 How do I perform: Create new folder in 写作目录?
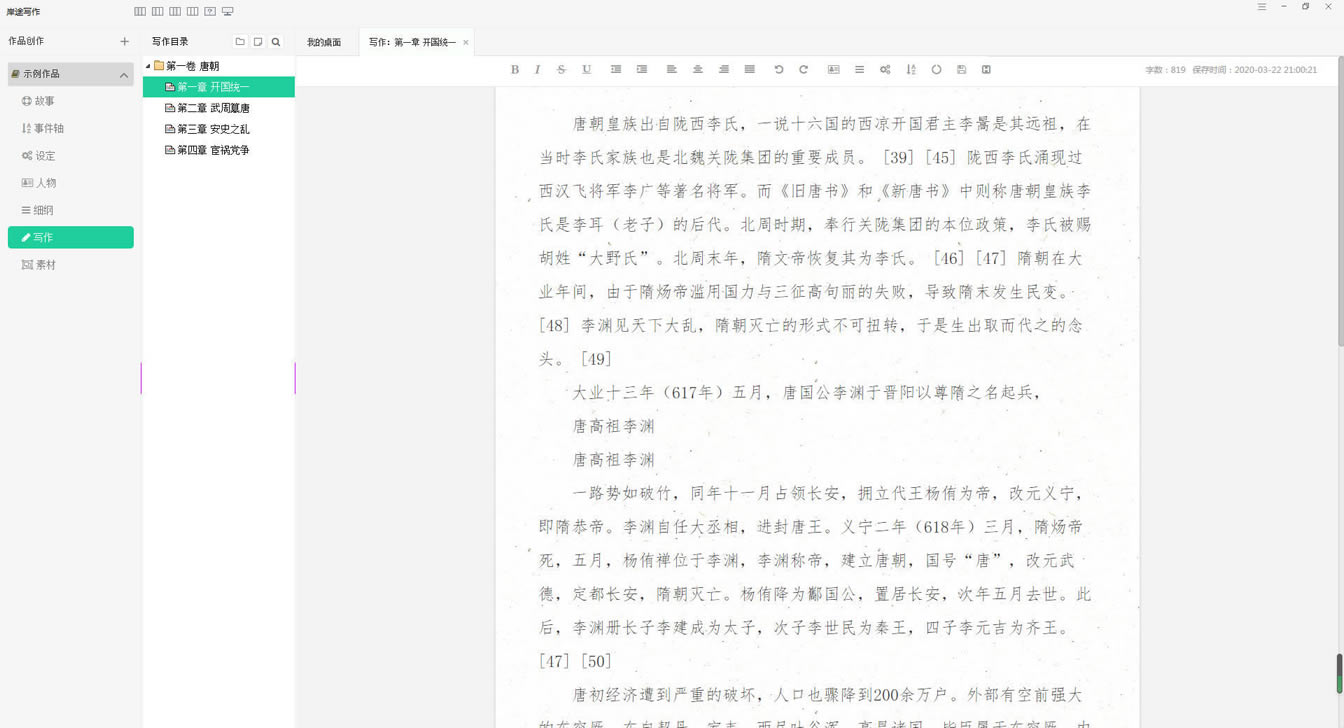[x=240, y=42]
